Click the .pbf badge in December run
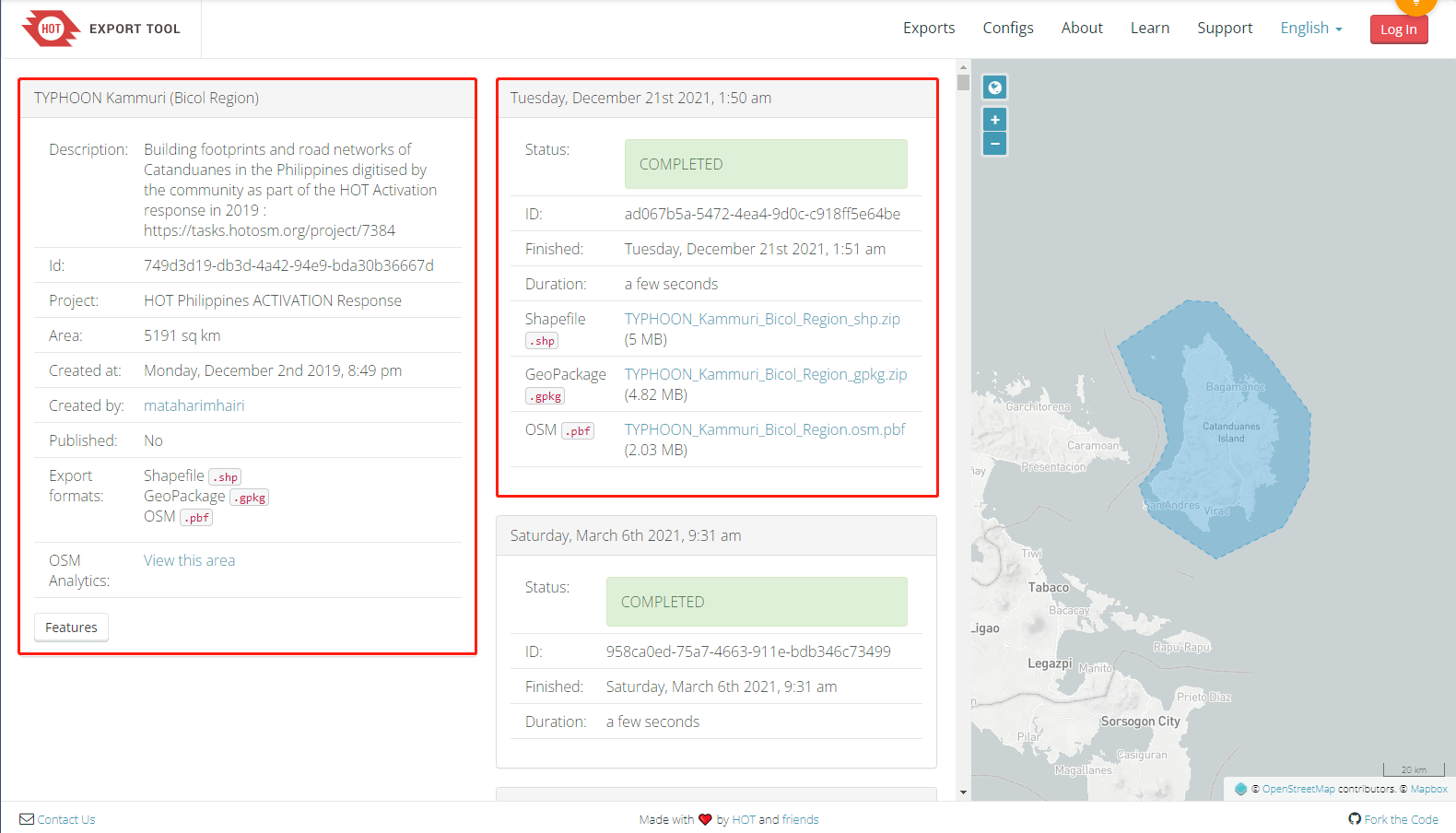The image size is (1456, 833). pyautogui.click(x=578, y=430)
